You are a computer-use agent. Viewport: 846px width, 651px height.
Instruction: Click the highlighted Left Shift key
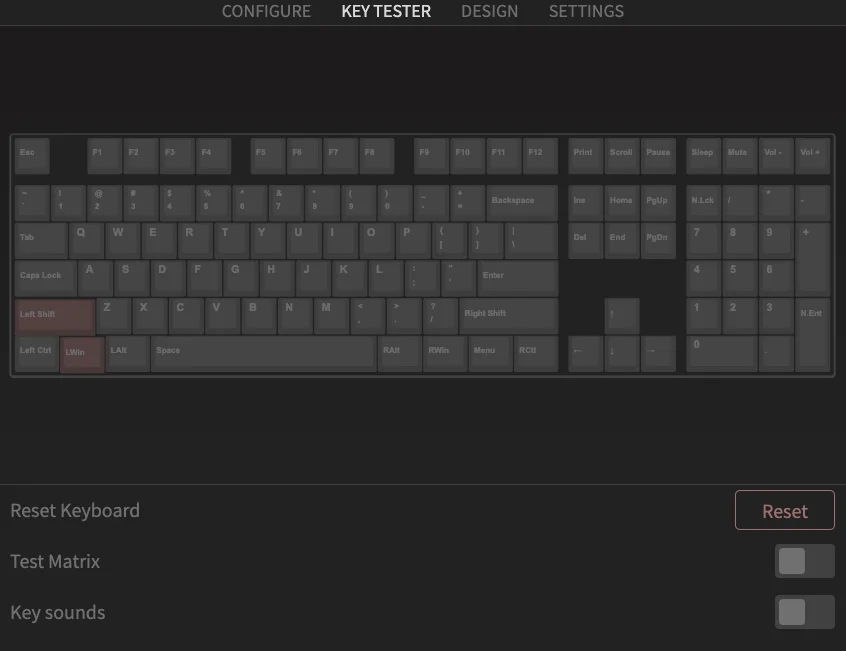[x=55, y=316]
